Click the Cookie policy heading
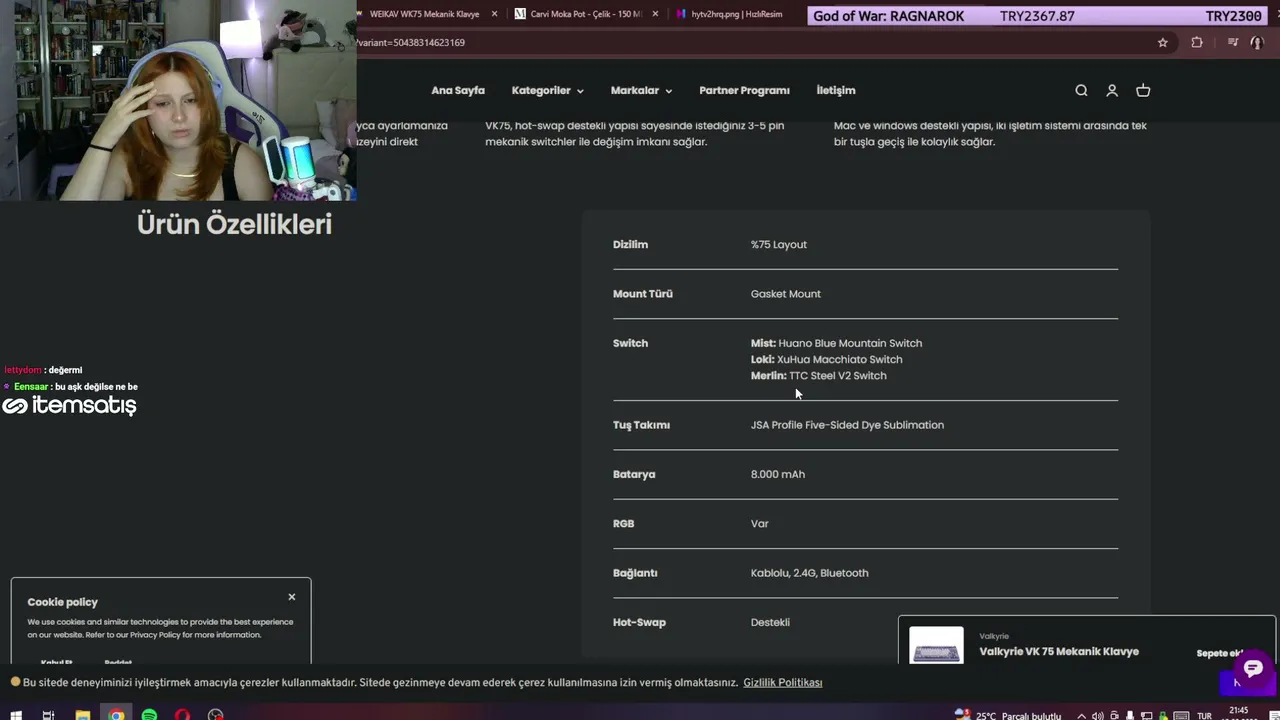1280x720 pixels. click(63, 602)
